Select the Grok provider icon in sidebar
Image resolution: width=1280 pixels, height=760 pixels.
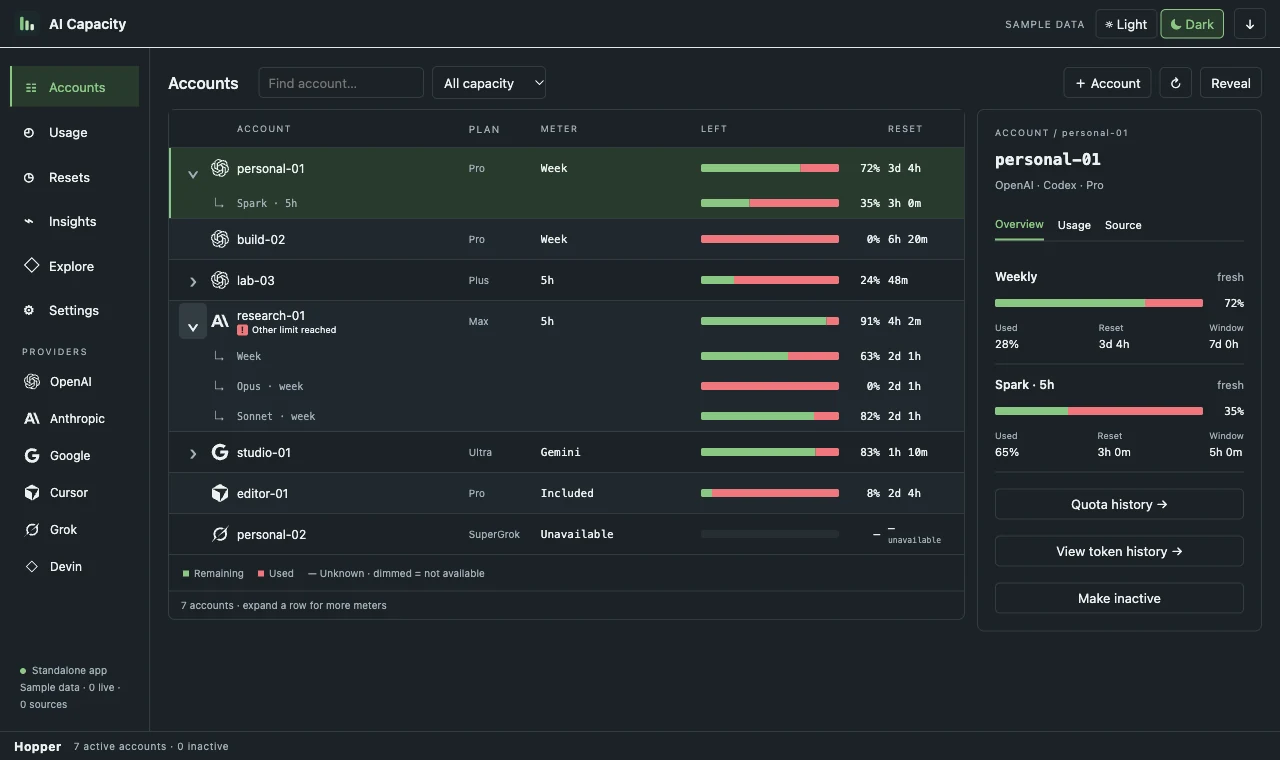(32, 529)
